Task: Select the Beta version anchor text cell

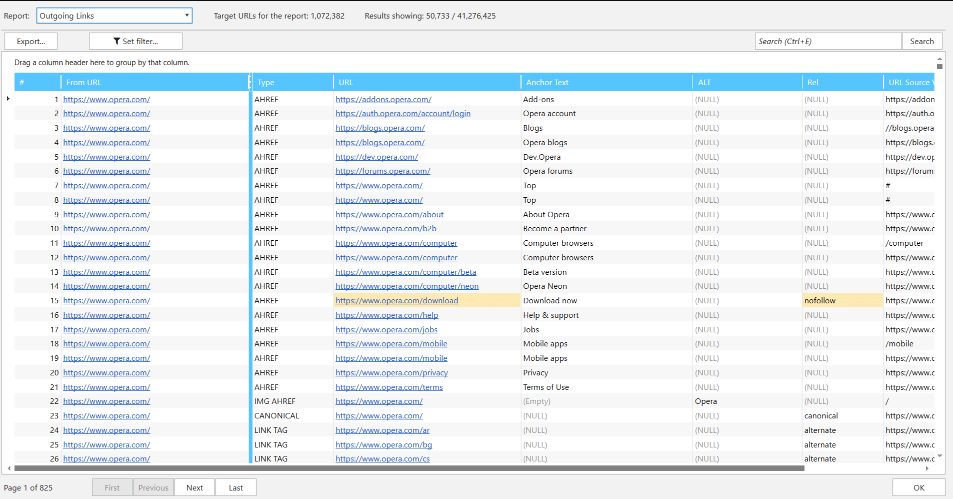Action: (x=607, y=272)
